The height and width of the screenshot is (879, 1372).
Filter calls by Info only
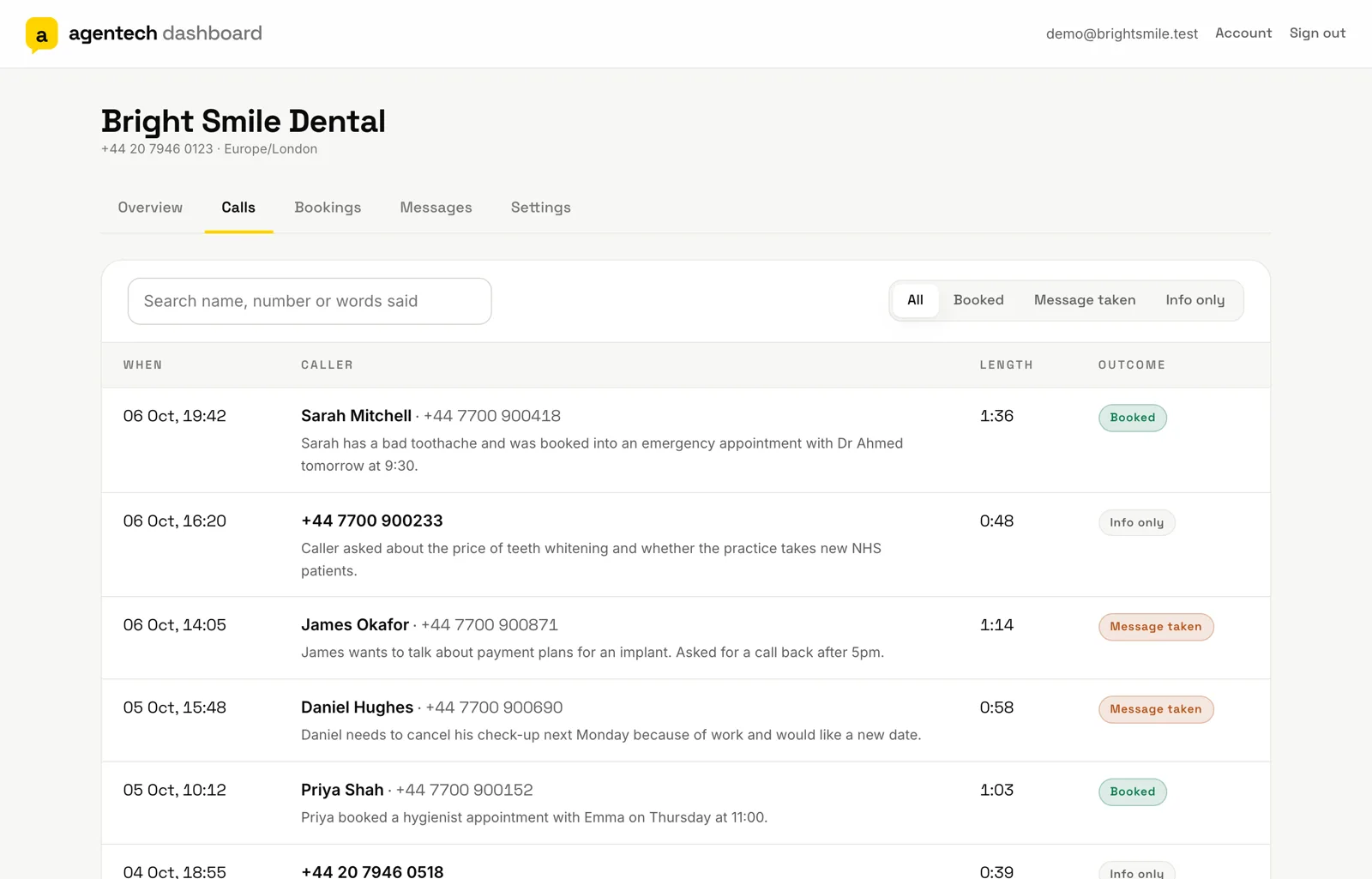click(1195, 300)
